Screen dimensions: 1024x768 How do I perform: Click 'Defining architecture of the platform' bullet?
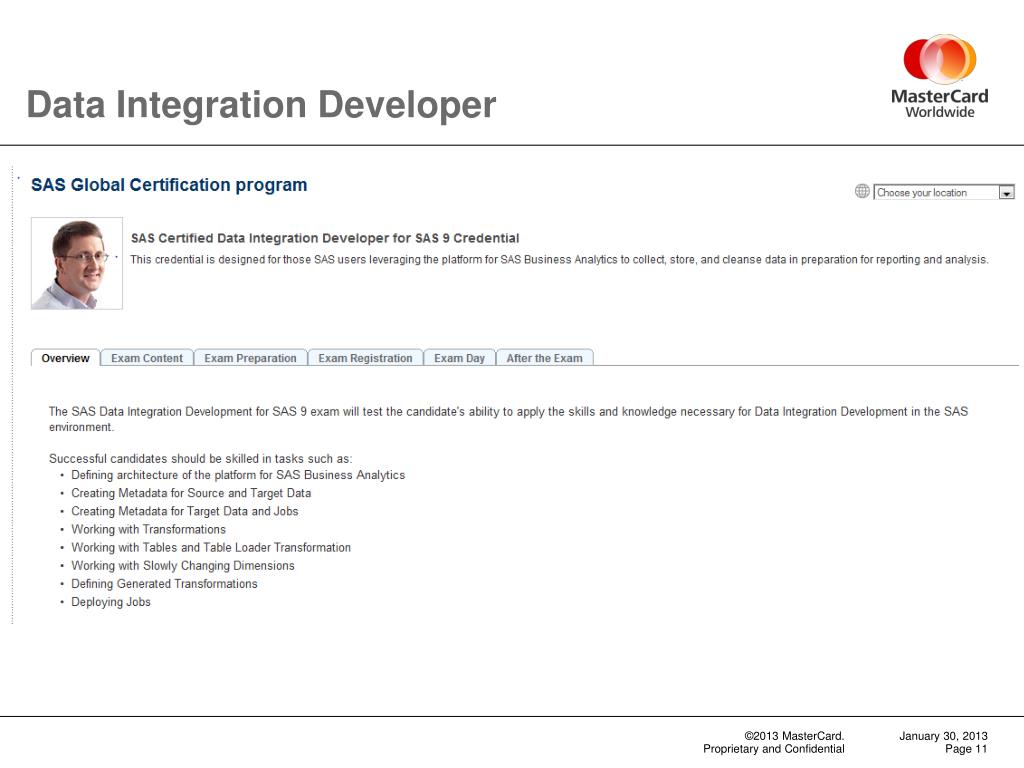point(238,475)
